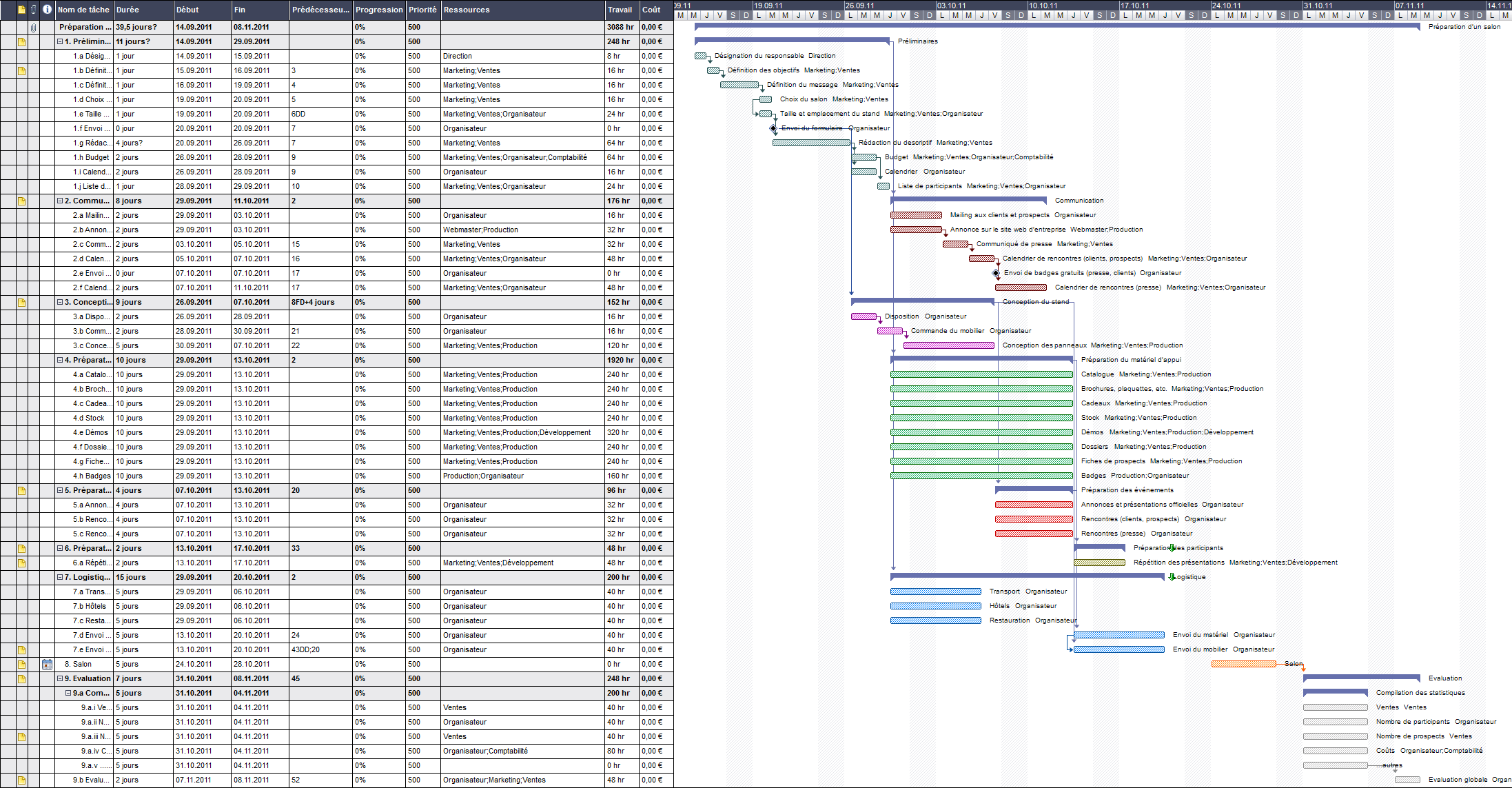
Task: Select the 'Direction' resource cell
Action: pyautogui.click(x=522, y=57)
